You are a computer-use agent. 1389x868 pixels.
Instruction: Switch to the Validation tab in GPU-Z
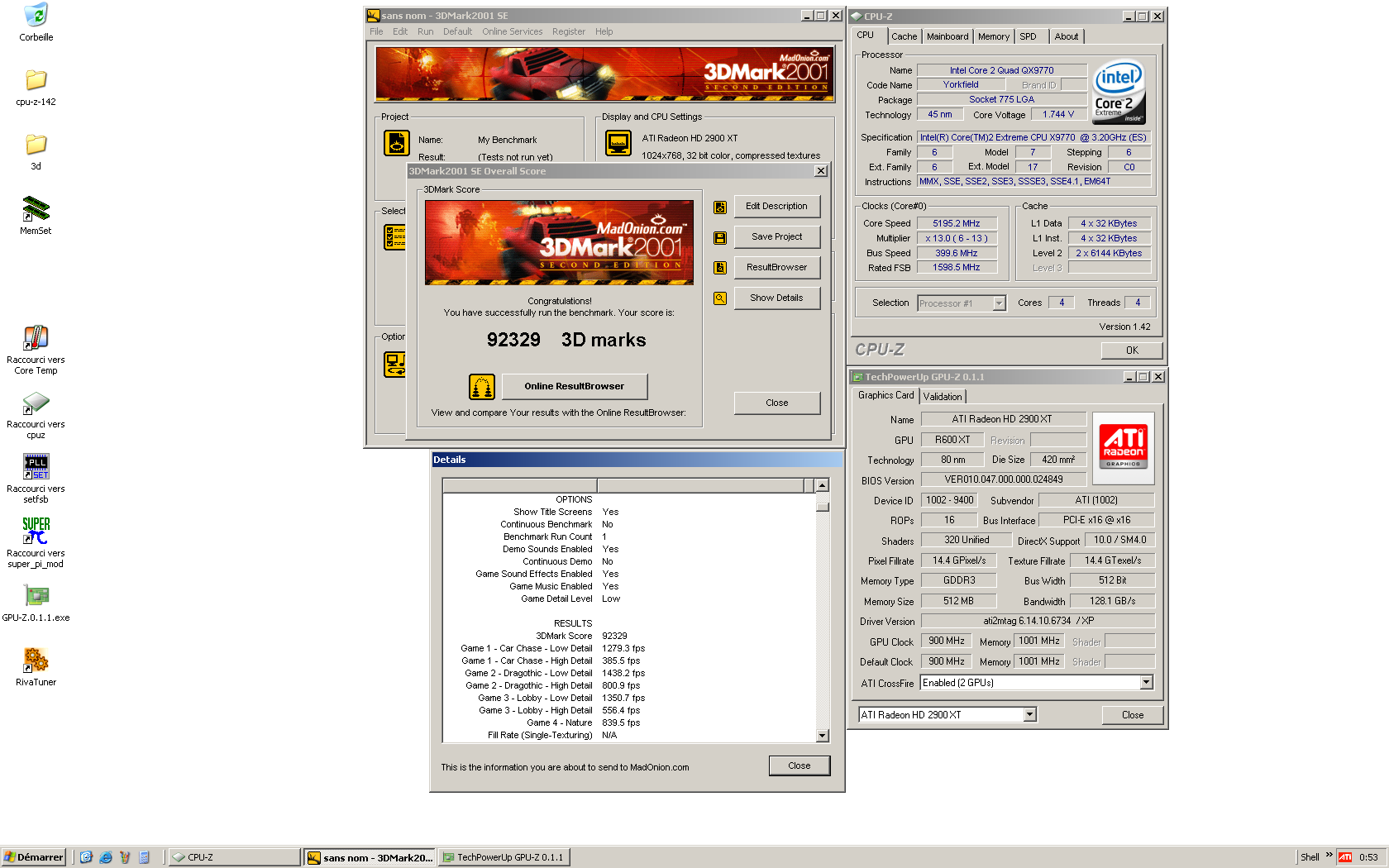(x=943, y=397)
